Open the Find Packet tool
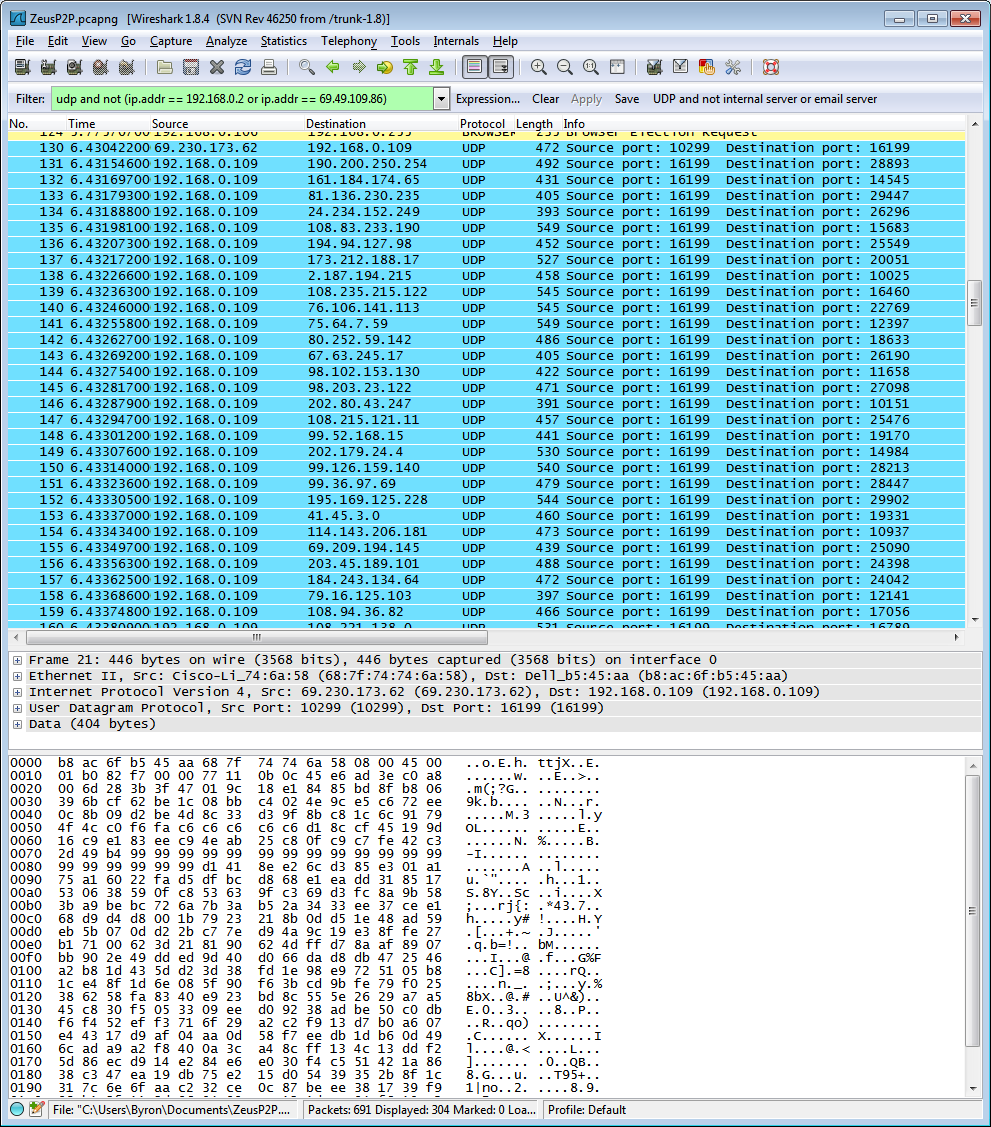991x1127 pixels. click(x=306, y=67)
